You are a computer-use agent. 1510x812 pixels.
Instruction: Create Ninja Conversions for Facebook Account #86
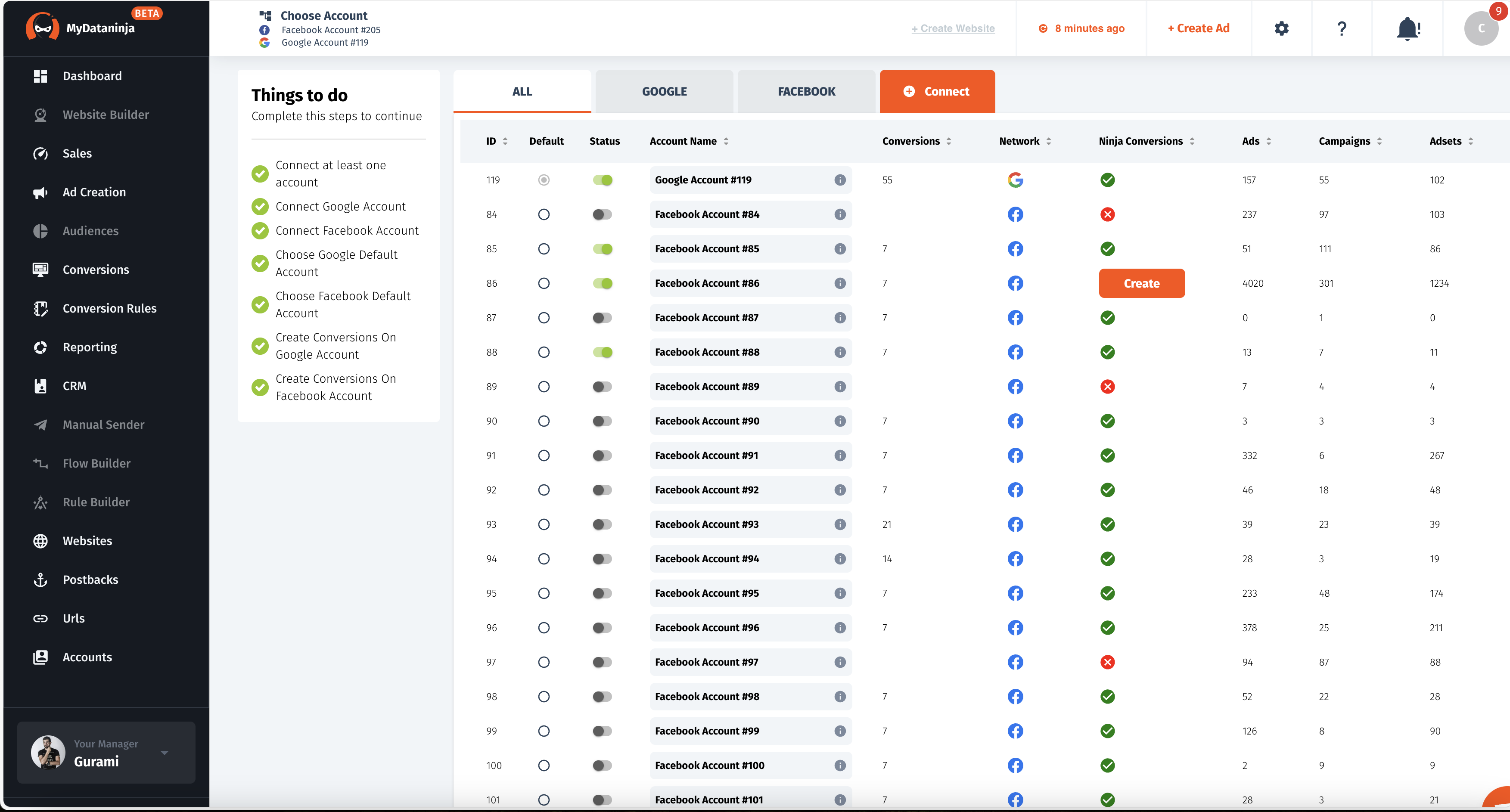1141,283
